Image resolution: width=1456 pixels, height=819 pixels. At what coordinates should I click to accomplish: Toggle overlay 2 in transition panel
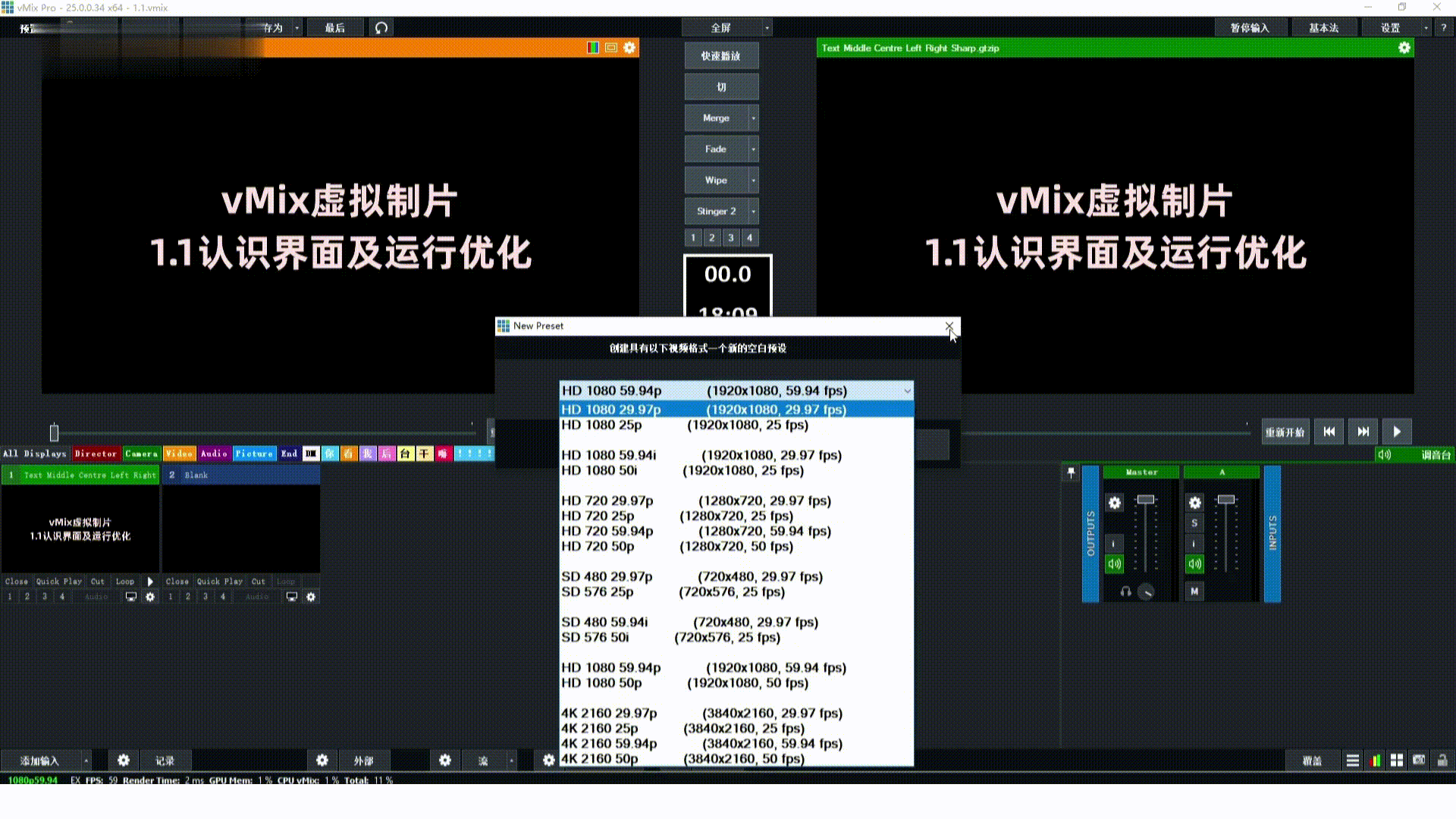coord(712,238)
